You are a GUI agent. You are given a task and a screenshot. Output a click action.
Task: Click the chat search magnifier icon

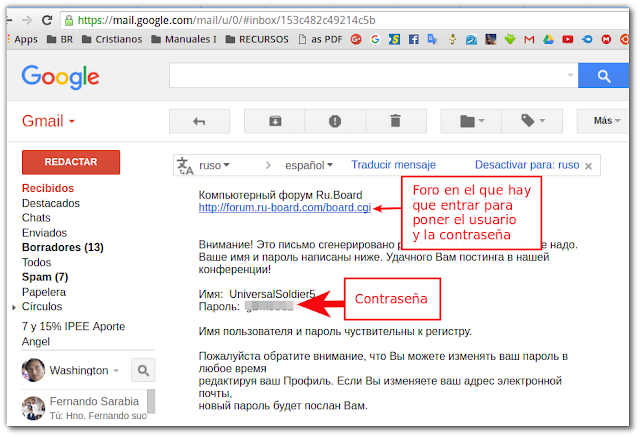coord(143,370)
